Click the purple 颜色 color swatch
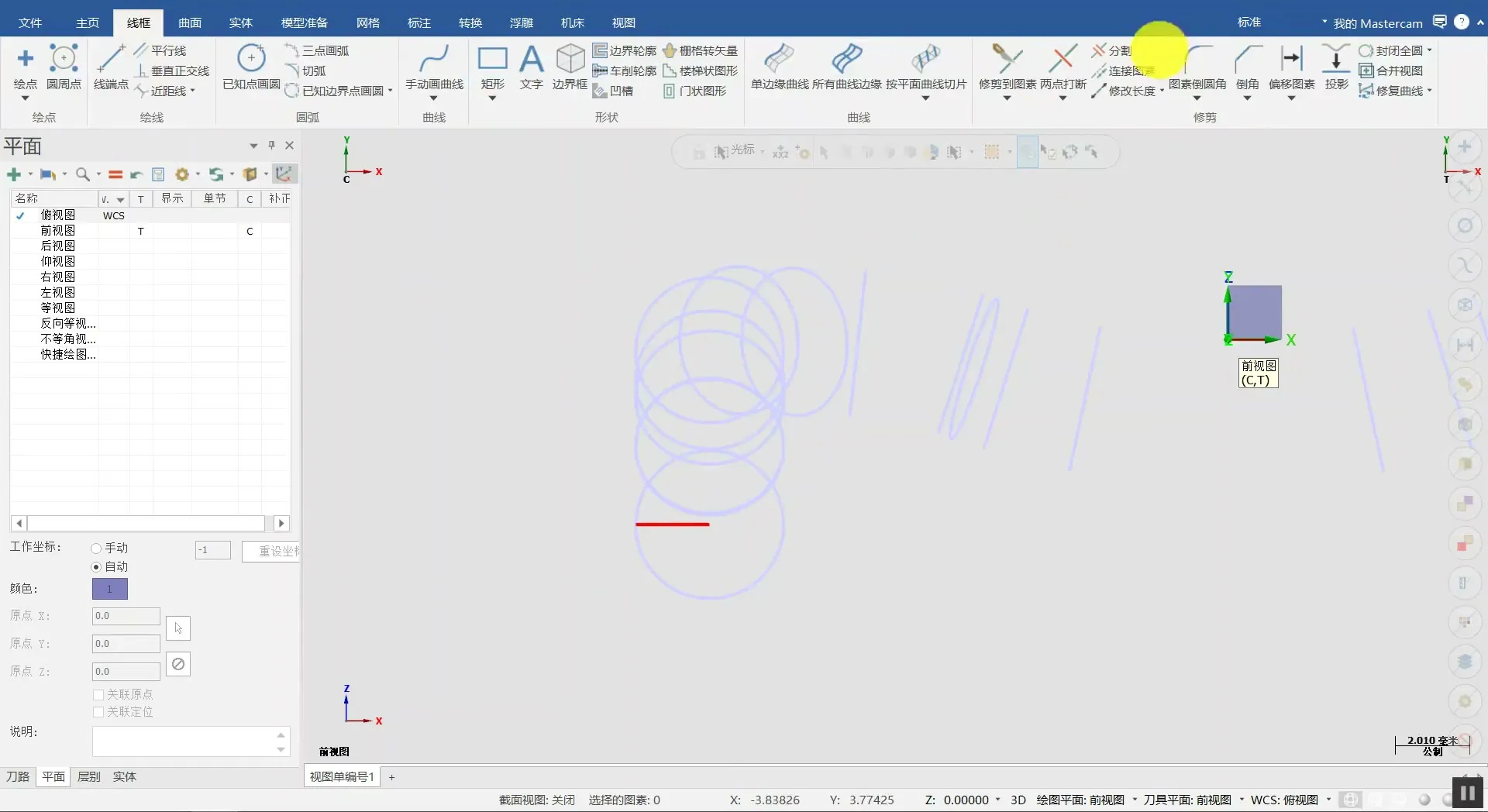 click(110, 589)
